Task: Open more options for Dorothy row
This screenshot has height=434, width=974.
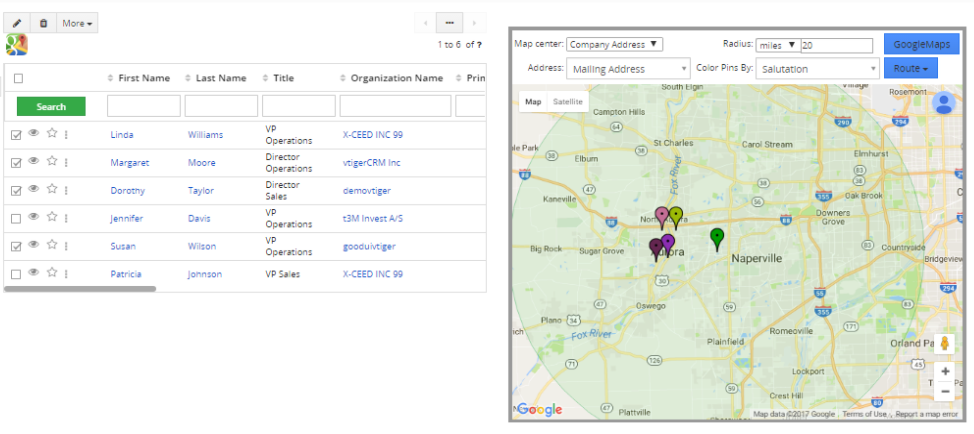Action: (66, 190)
